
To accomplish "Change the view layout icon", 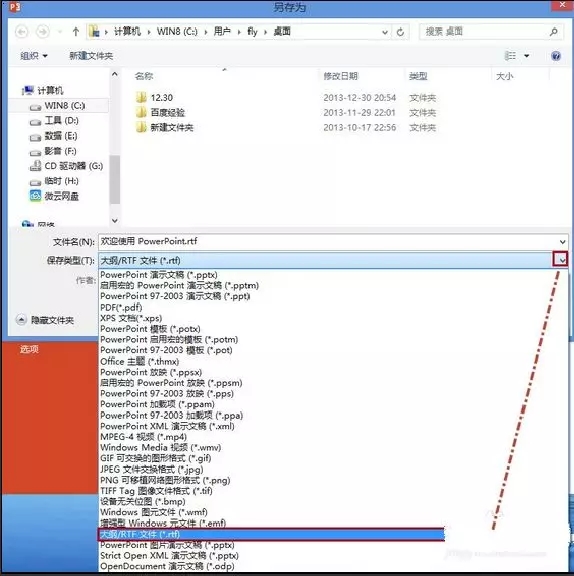I will (510, 56).
